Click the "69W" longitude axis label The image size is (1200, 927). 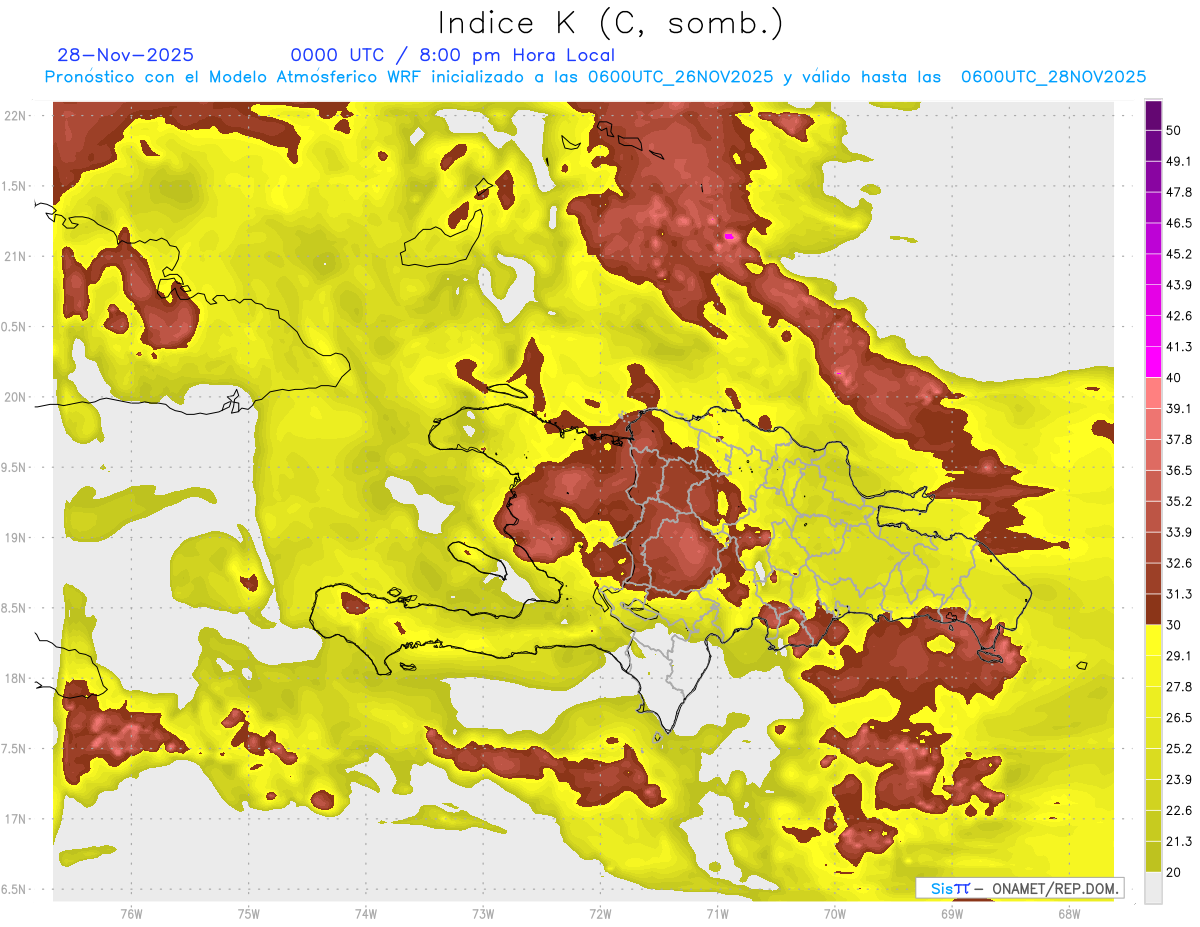pos(952,913)
